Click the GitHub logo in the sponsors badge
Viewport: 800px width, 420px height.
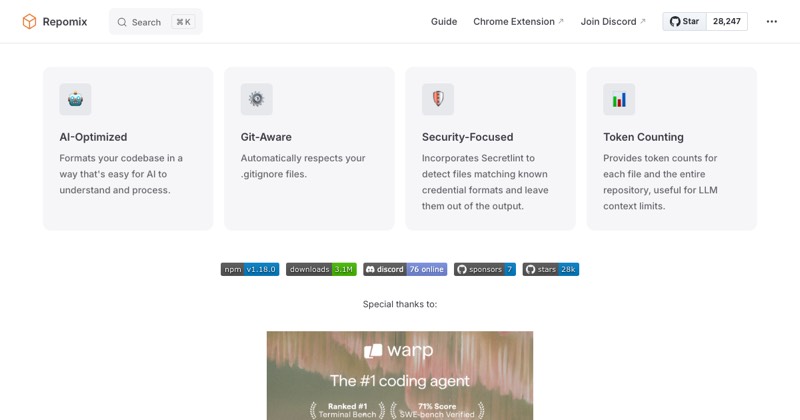tap(462, 269)
